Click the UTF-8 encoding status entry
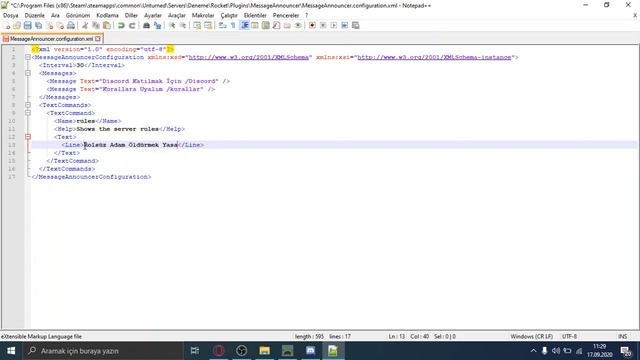Screen dimensions: 640x360 point(569,336)
